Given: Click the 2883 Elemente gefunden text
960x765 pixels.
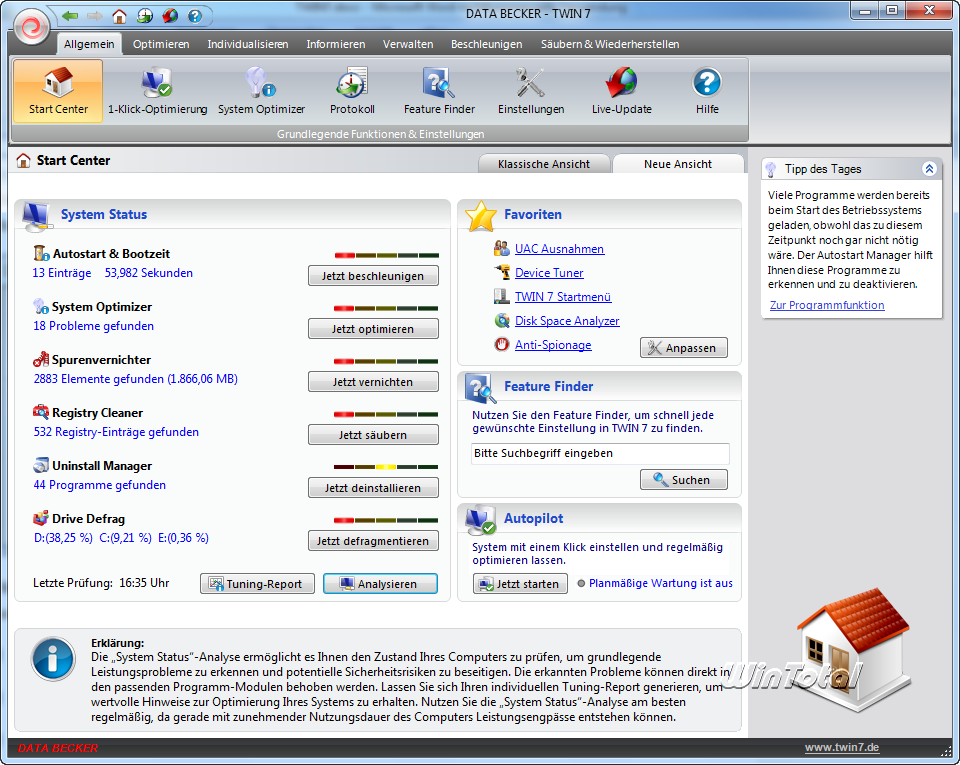Looking at the screenshot, I should point(136,379).
